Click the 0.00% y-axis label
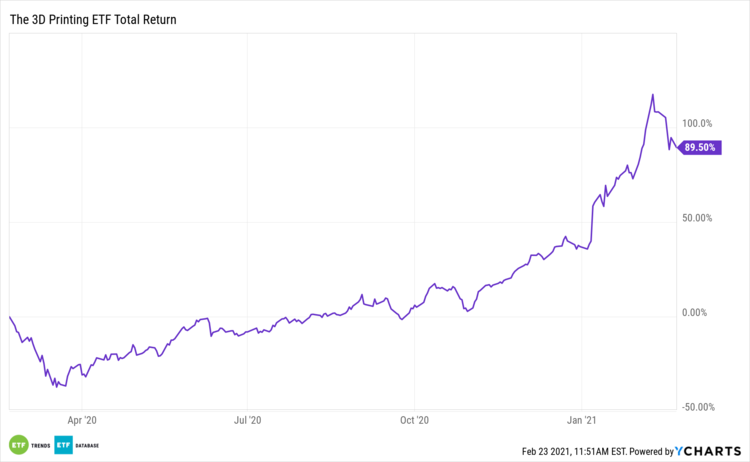Viewport: 750px width, 462px height. pos(696,313)
